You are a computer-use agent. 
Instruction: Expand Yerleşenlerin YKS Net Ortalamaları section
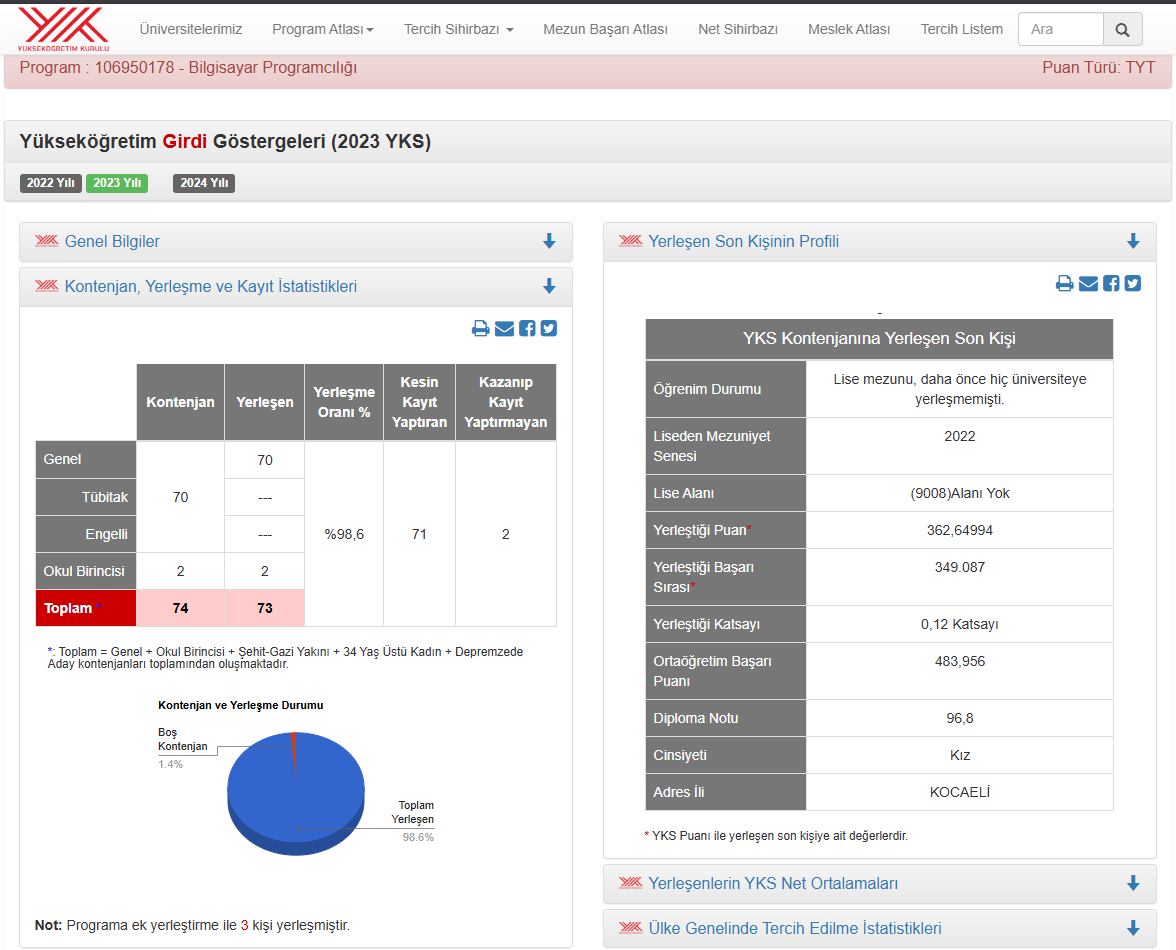pyautogui.click(x=879, y=883)
